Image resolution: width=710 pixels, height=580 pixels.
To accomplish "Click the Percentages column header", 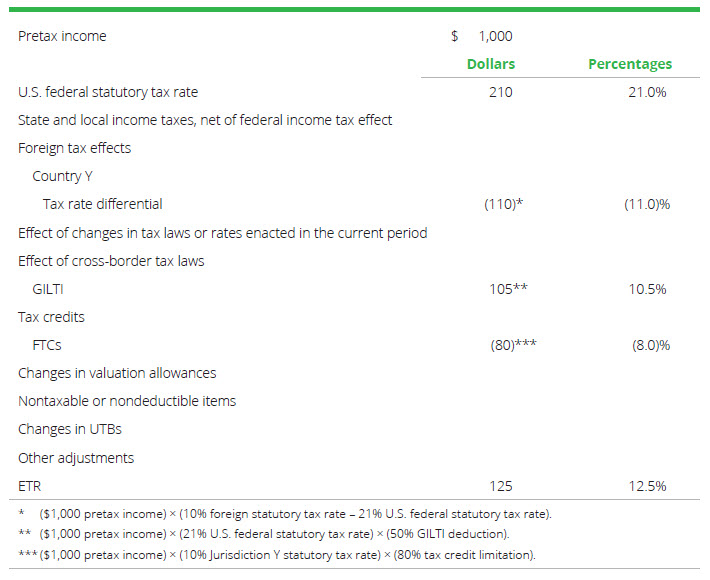I will click(x=629, y=64).
